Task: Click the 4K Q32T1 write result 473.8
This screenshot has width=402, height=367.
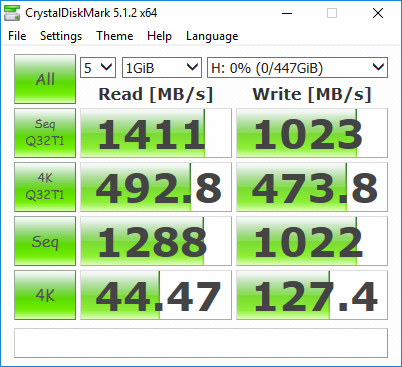Action: click(312, 187)
